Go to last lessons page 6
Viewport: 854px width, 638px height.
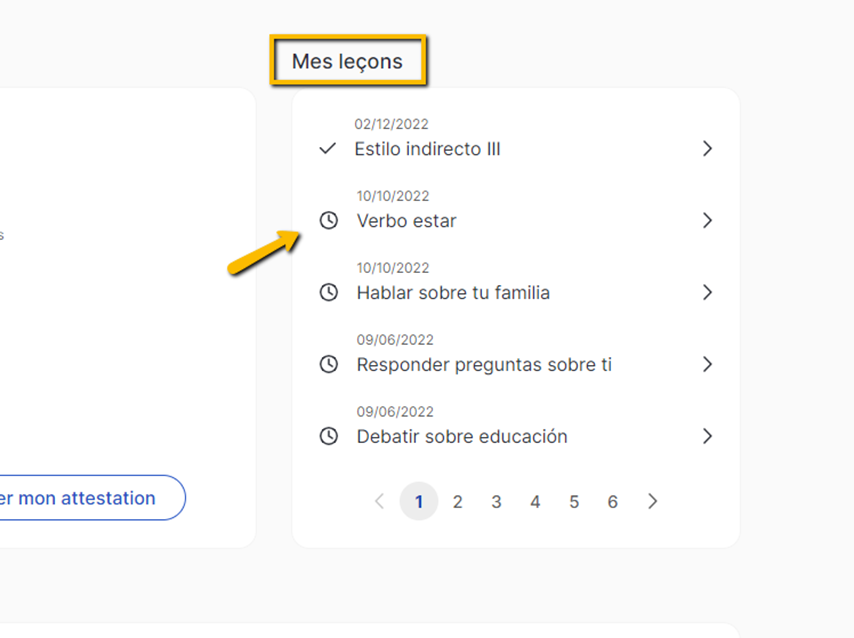click(x=613, y=502)
